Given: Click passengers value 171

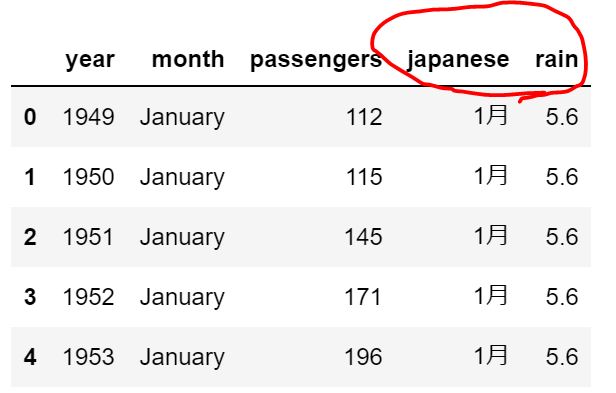Looking at the screenshot, I should [x=363, y=297].
